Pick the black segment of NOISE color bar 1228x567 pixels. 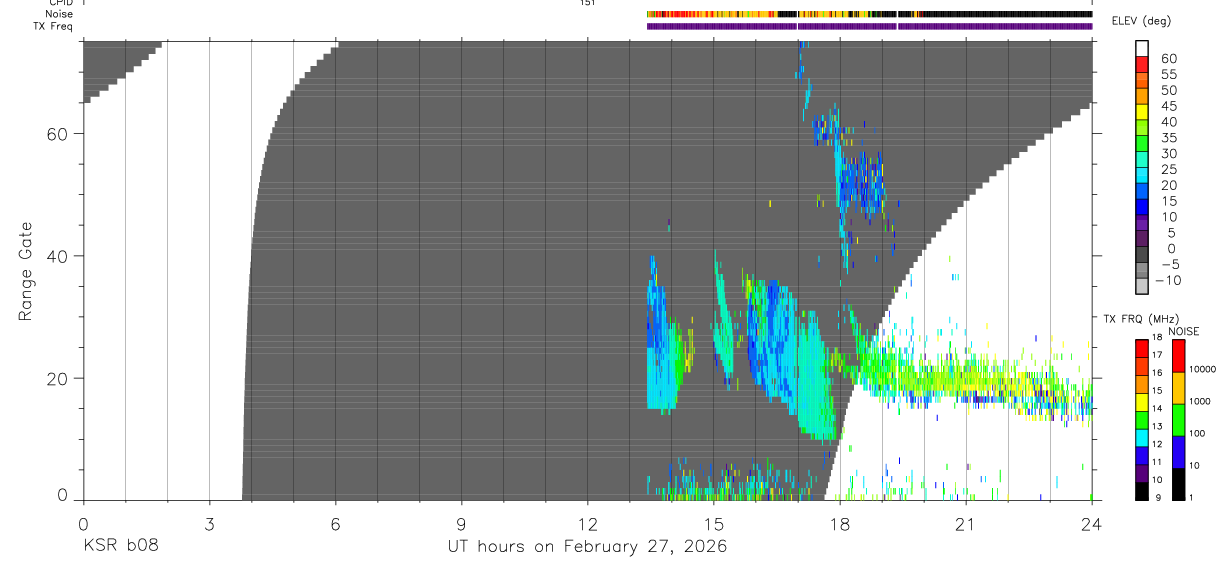(1178, 484)
